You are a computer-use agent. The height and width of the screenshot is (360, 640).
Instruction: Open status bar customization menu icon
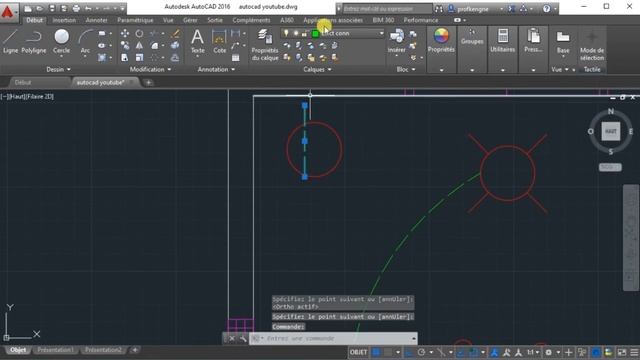pos(634,352)
